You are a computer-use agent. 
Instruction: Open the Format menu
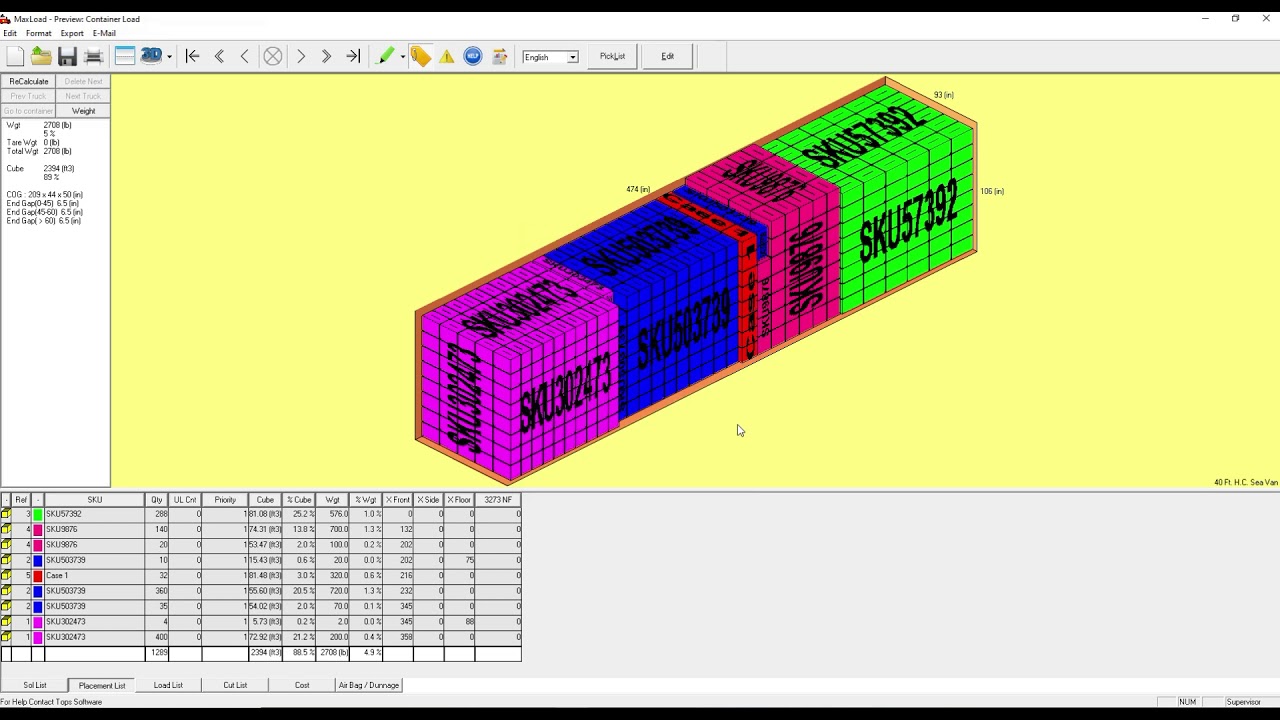tap(39, 33)
